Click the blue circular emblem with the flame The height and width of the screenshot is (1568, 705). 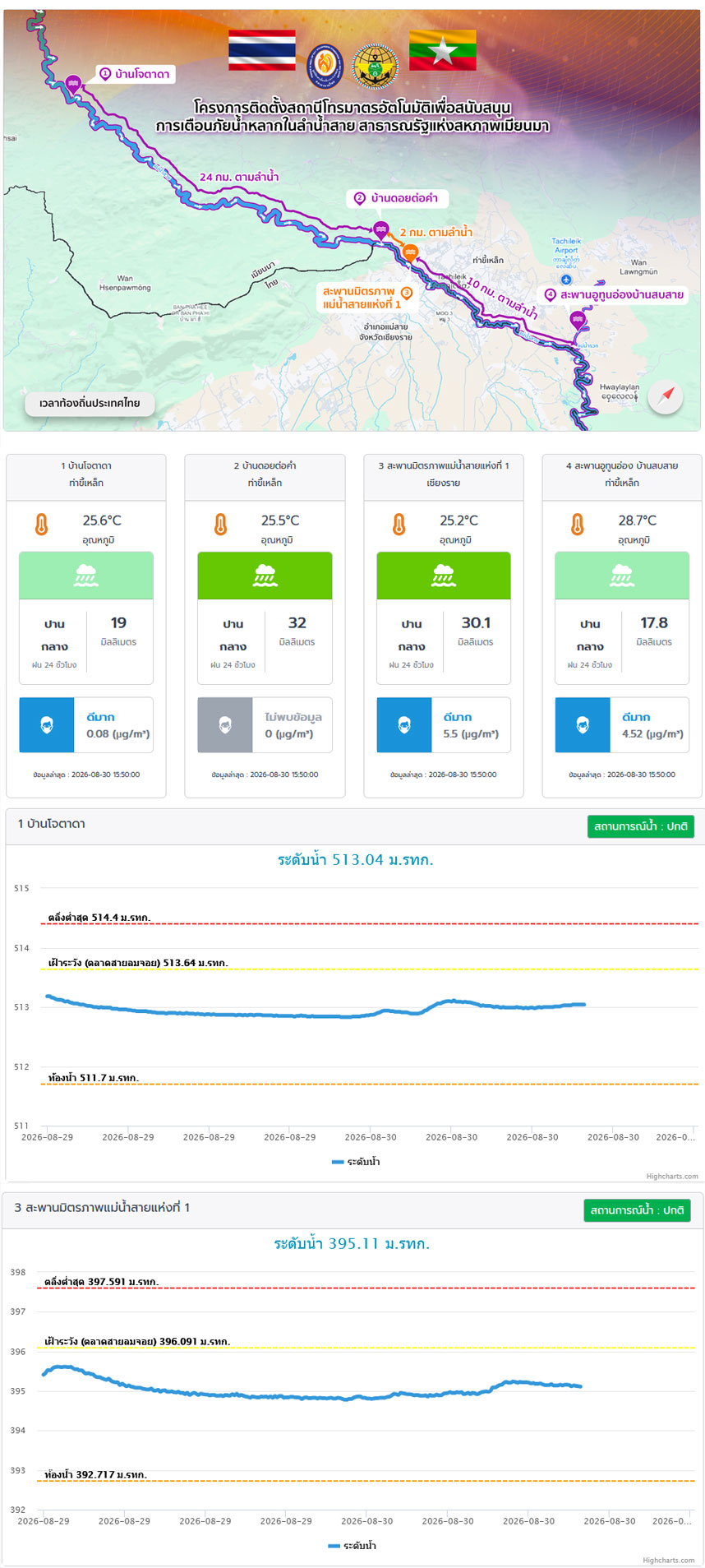click(325, 66)
